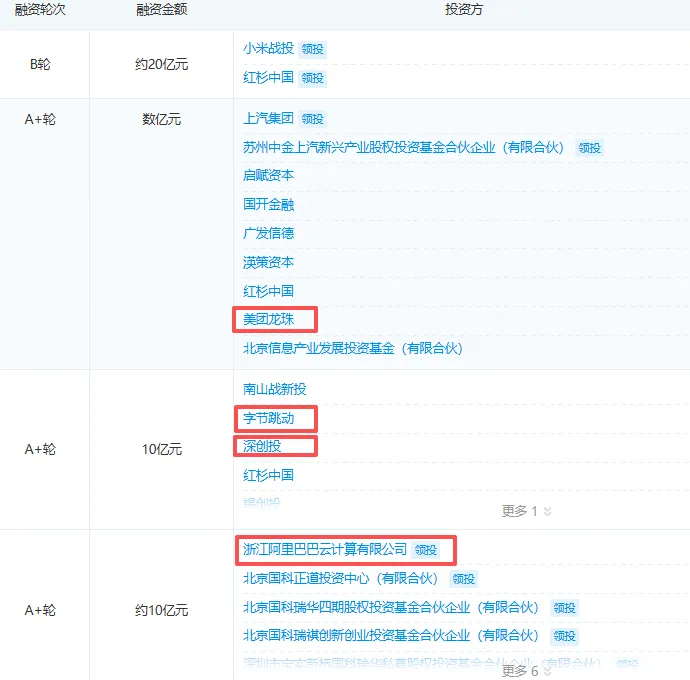This screenshot has height=680, width=690.
Task: Open 北京国科正道投资中心（有限合伙）link
Action: tap(341, 578)
